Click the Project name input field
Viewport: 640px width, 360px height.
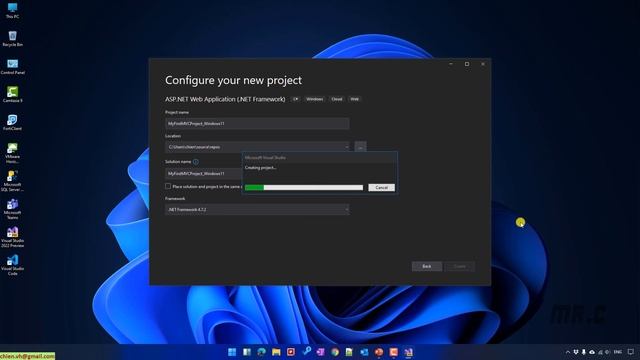tap(257, 123)
